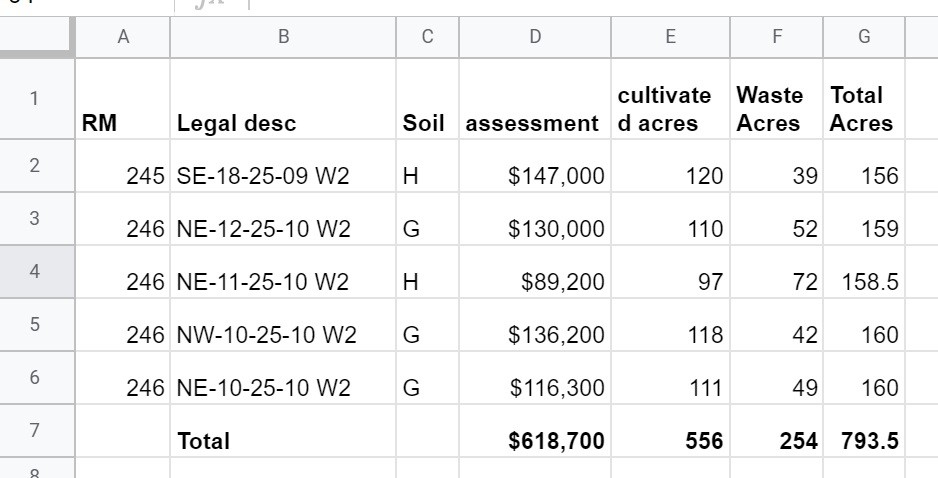Select cell with $89,200 assessment
Screen dimensions: 938x478
(535, 272)
